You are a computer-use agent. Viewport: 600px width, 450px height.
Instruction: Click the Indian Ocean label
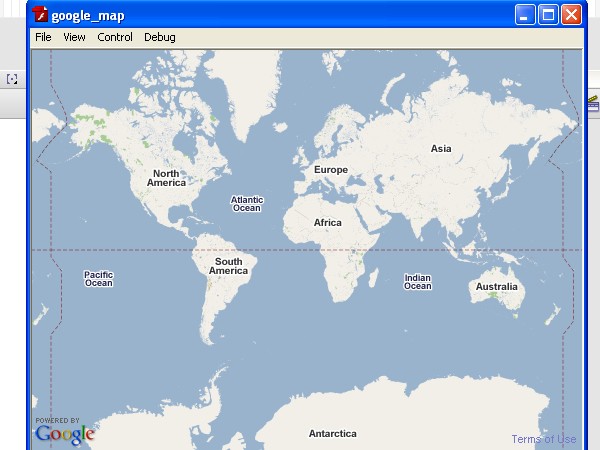[418, 282]
